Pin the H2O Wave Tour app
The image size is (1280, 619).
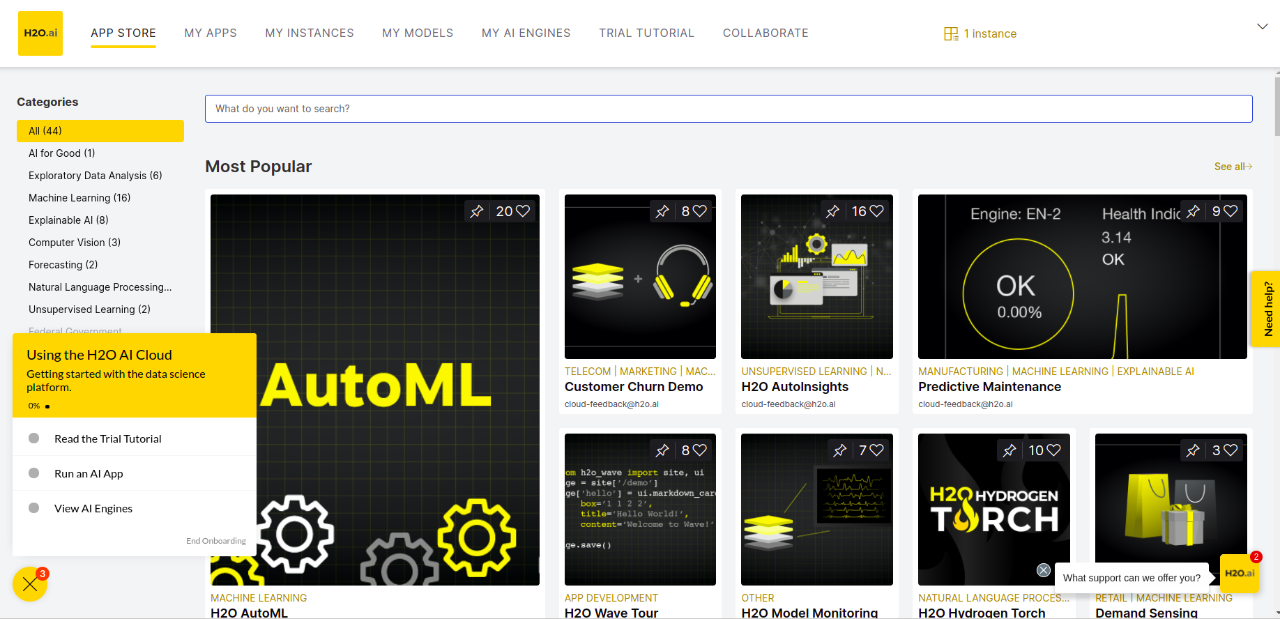[662, 450]
